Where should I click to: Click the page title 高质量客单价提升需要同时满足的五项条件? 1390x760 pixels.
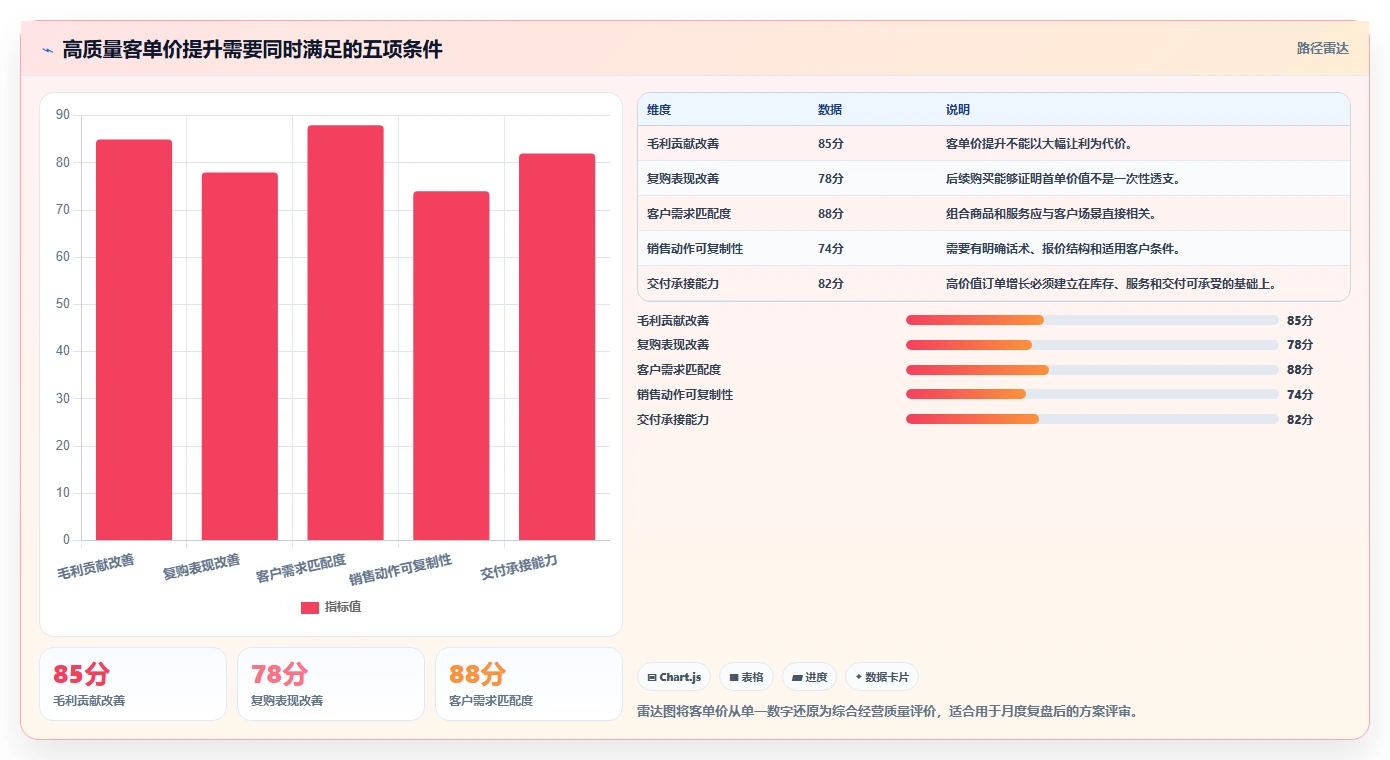pyautogui.click(x=252, y=50)
